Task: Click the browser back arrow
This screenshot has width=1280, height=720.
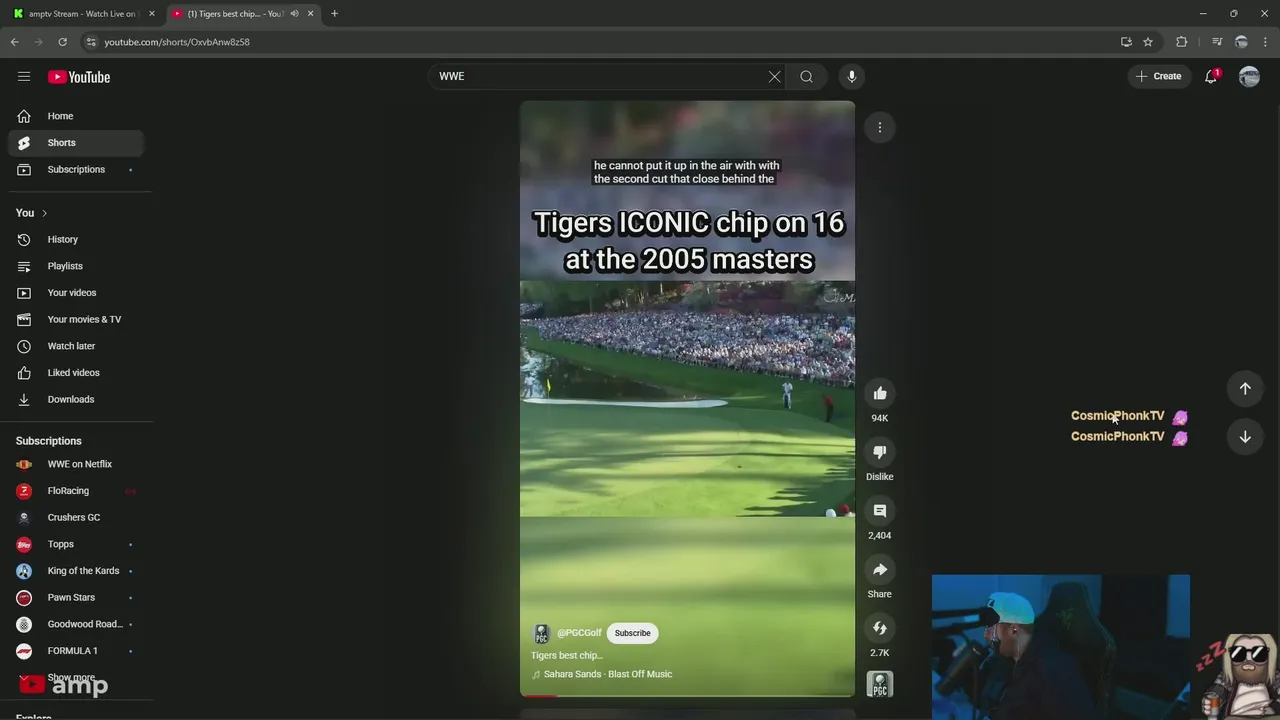Action: tap(14, 42)
